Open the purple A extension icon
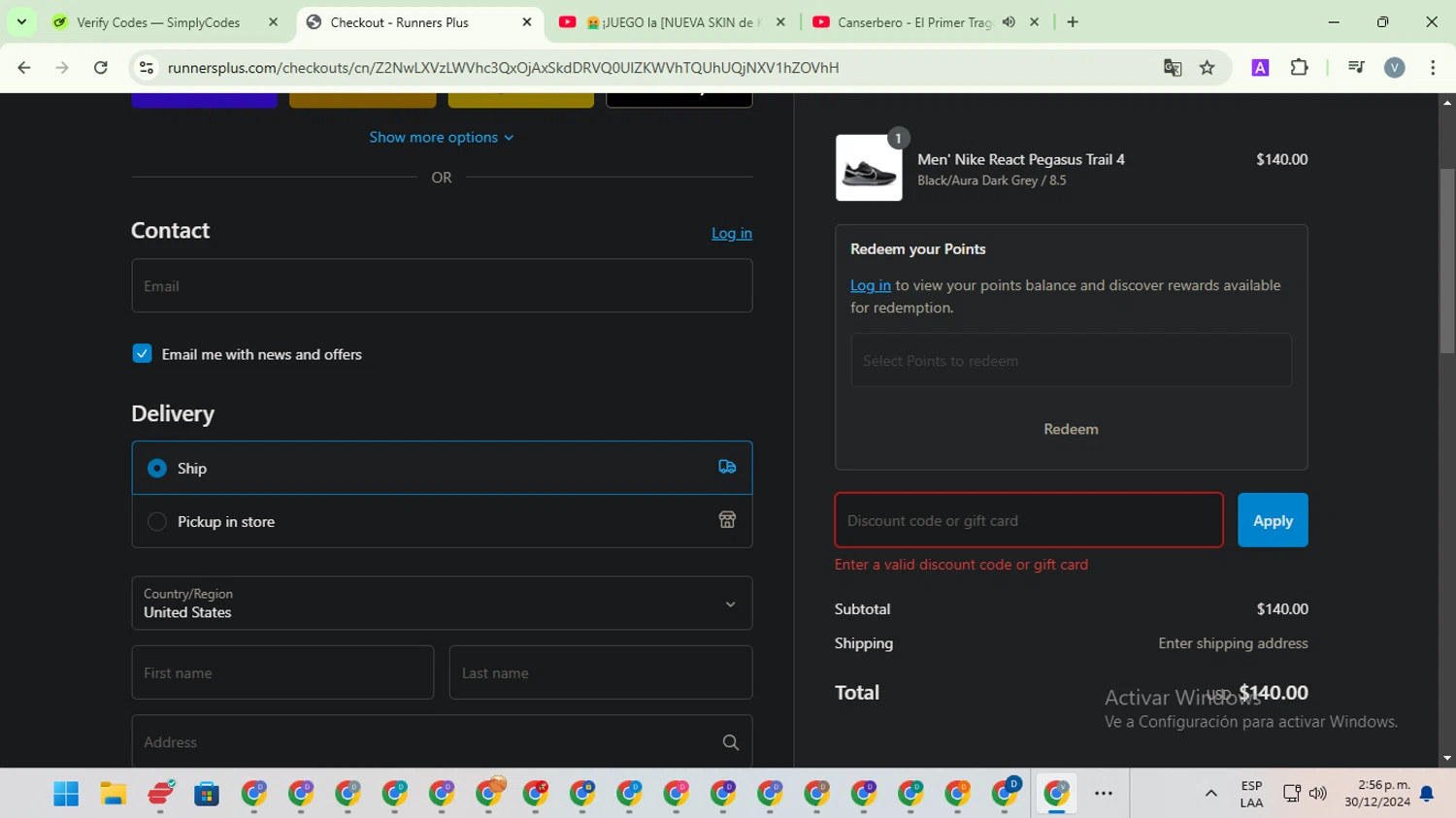The width and height of the screenshot is (1456, 818). point(1260,67)
